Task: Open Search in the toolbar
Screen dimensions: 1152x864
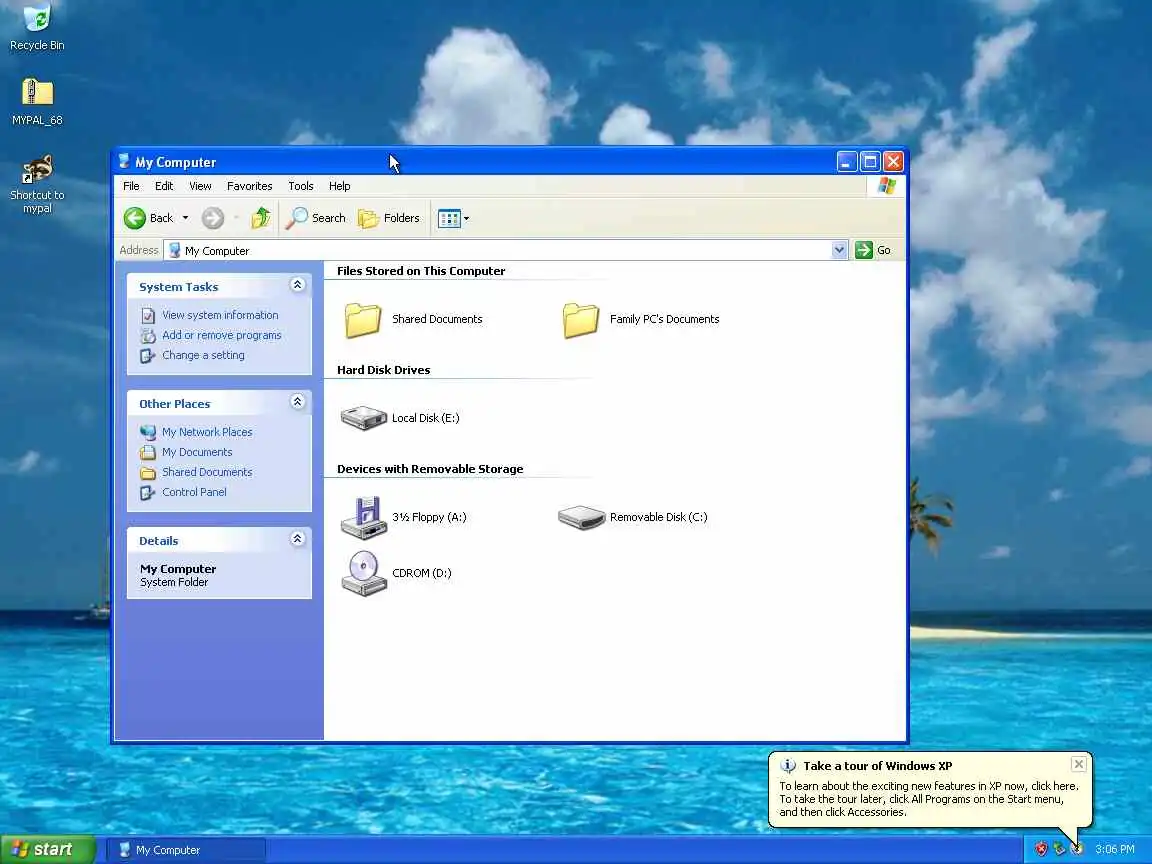Action: click(315, 218)
